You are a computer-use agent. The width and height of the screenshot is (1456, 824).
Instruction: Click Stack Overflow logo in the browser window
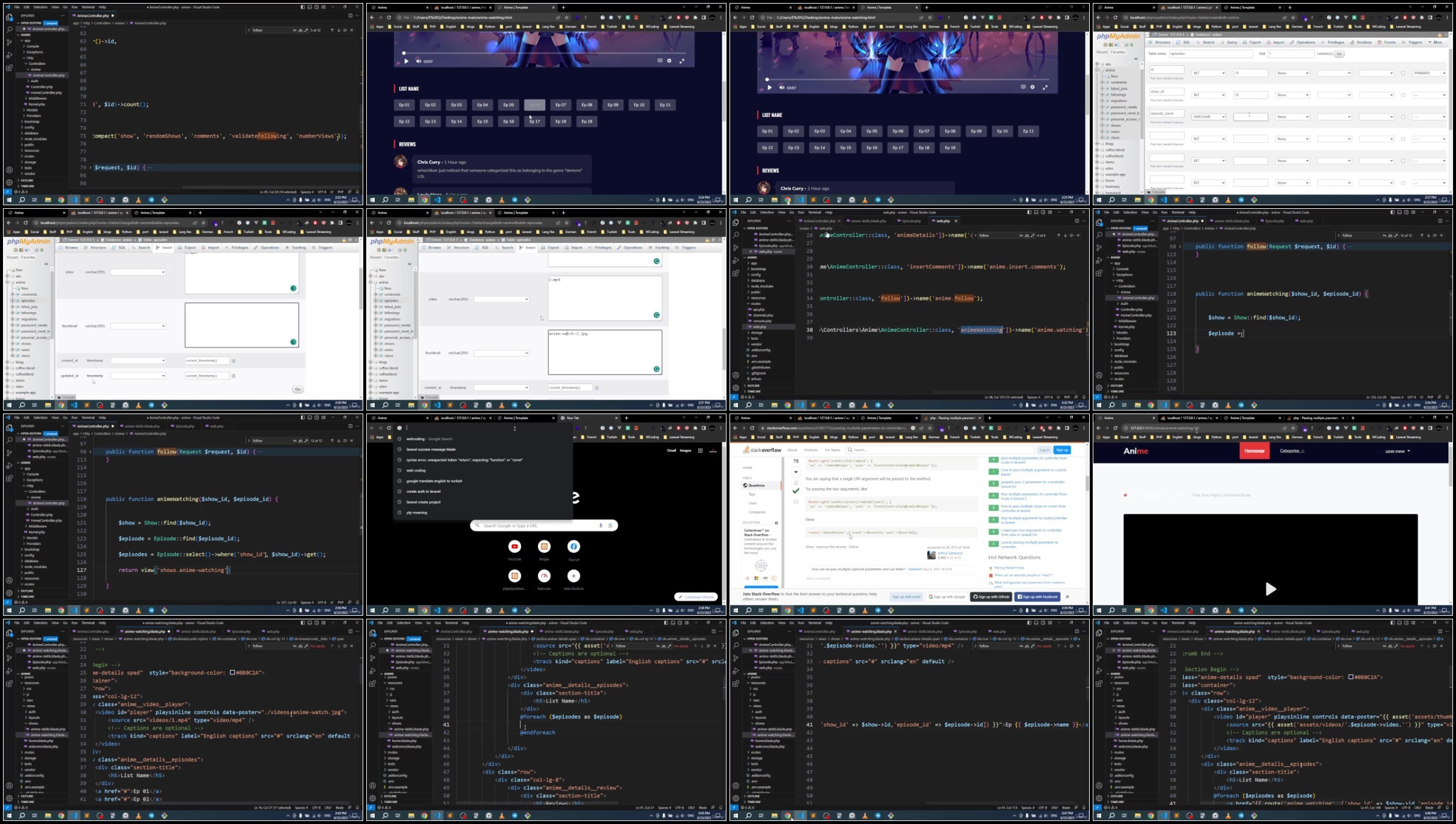coord(763,450)
